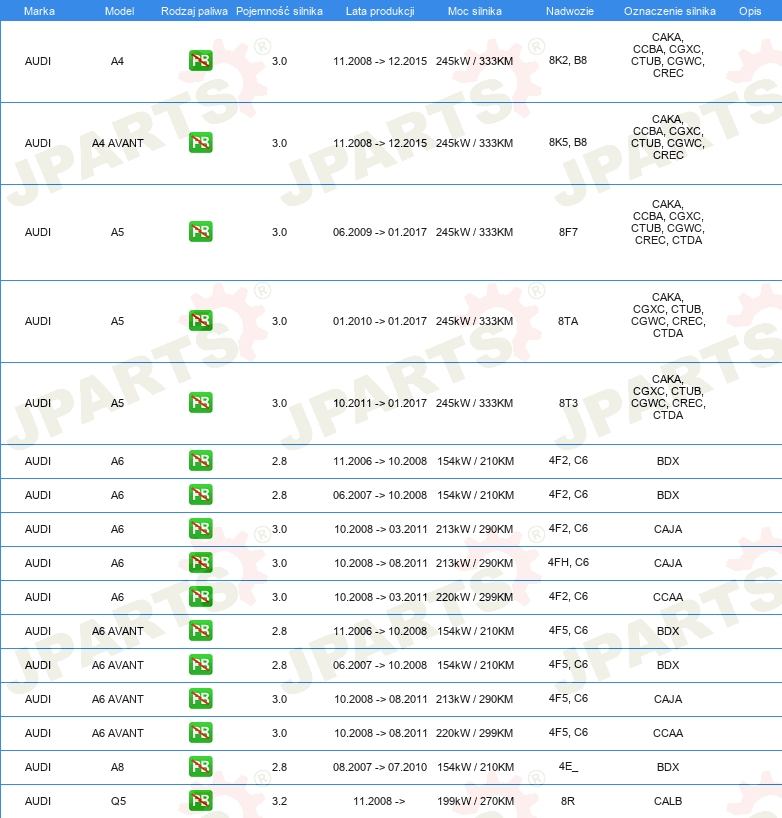
Task: Click engine codes cell in the A4 8K2 row
Action: 668,55
